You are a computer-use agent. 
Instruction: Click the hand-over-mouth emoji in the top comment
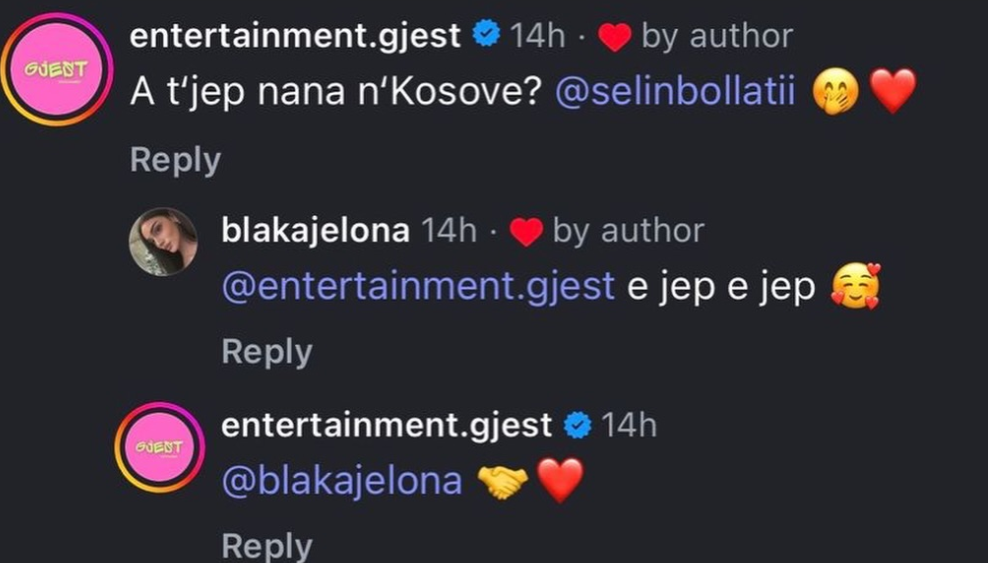835,92
